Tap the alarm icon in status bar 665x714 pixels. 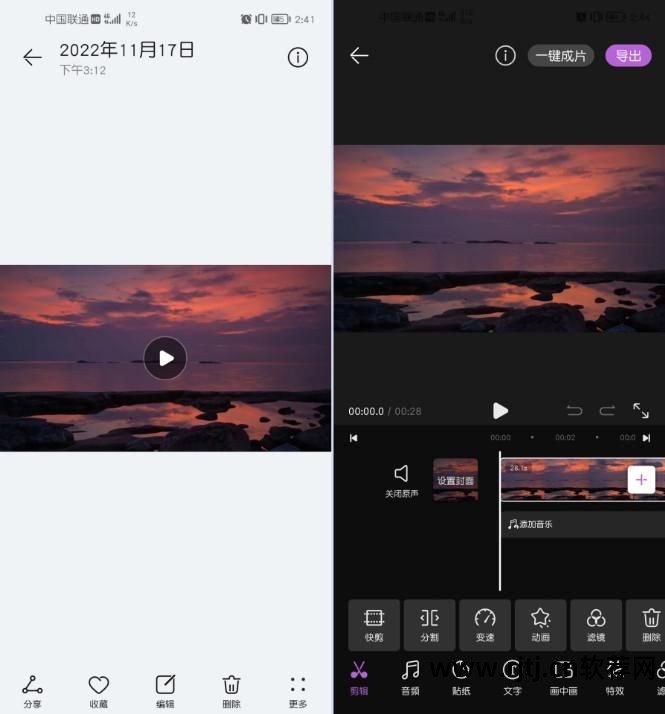[x=246, y=19]
